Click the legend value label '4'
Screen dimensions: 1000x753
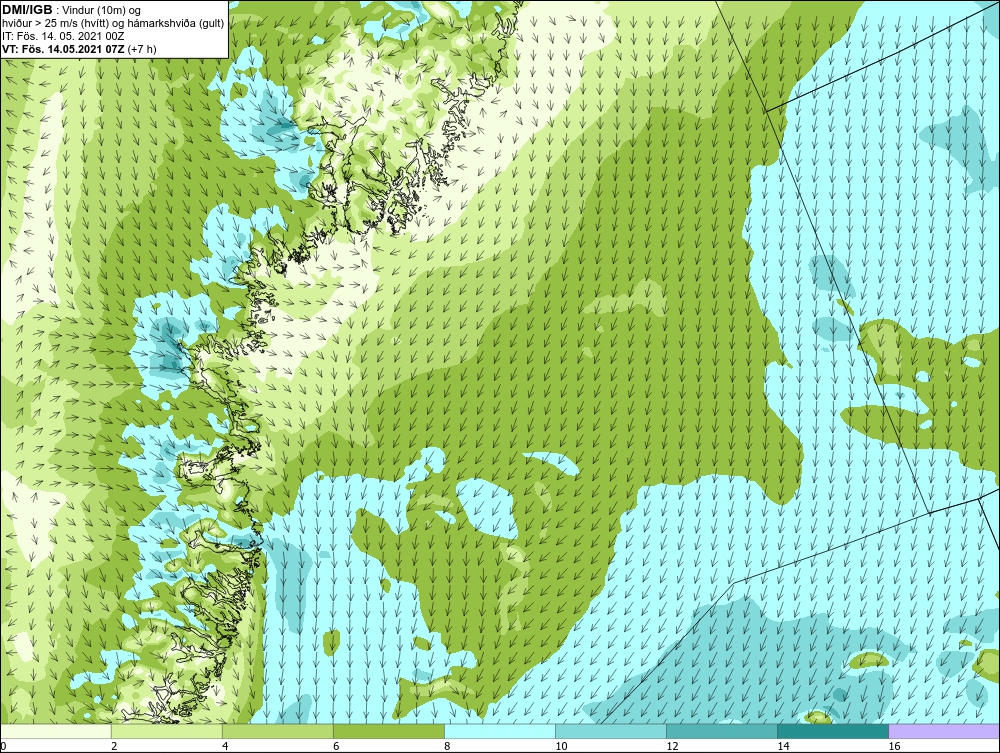pos(225,746)
